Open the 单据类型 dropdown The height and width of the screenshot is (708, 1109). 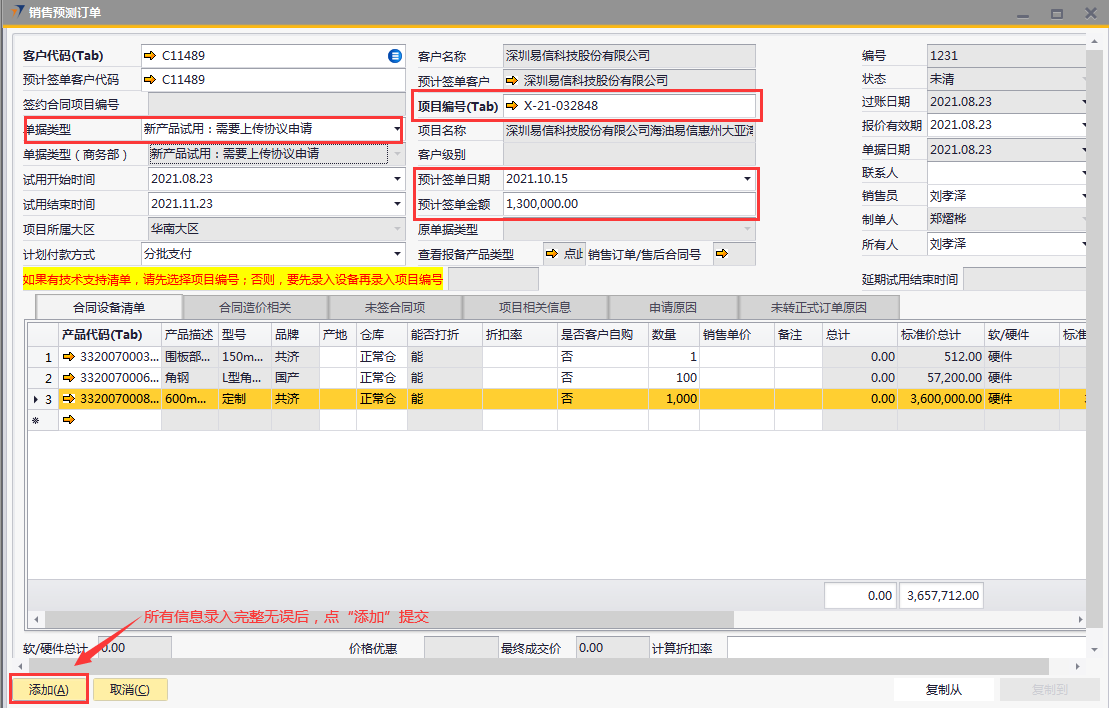pyautogui.click(x=396, y=130)
